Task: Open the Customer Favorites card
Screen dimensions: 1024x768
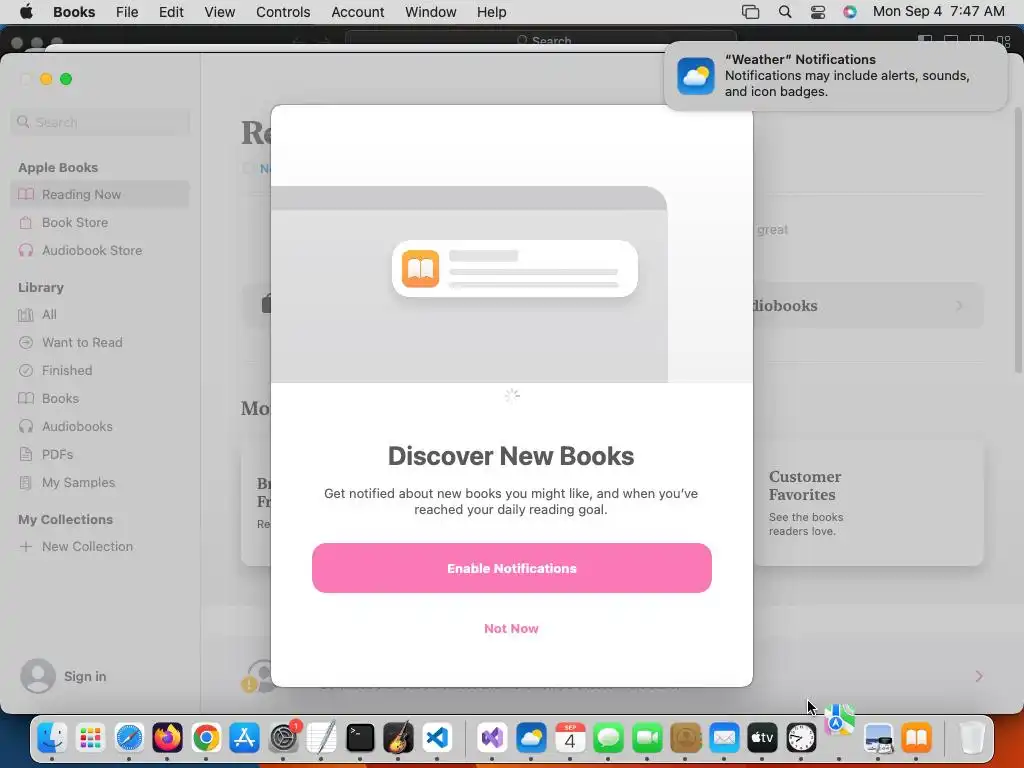Action: [868, 502]
